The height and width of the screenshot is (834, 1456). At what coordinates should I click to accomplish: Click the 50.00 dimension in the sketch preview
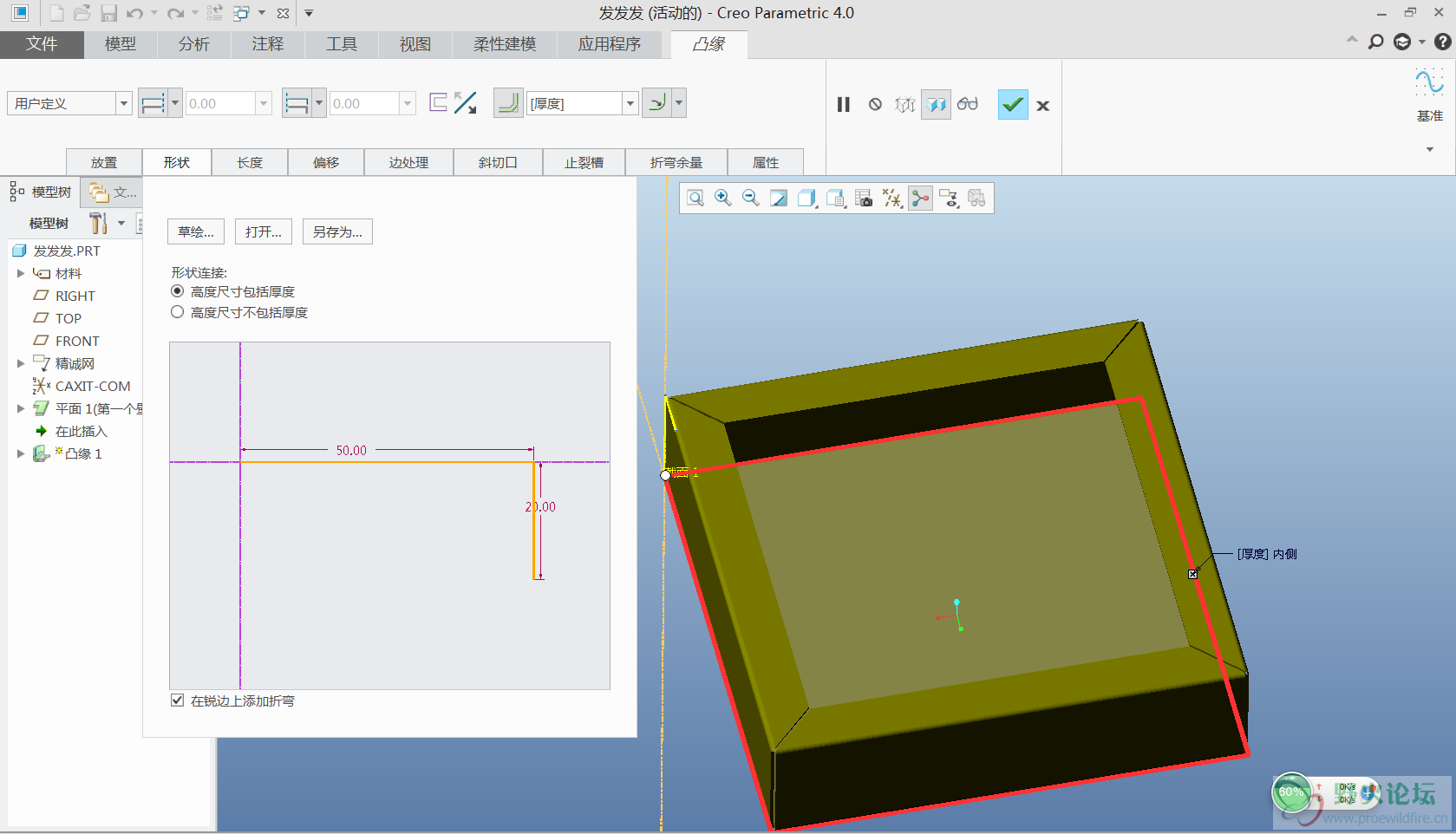click(351, 450)
